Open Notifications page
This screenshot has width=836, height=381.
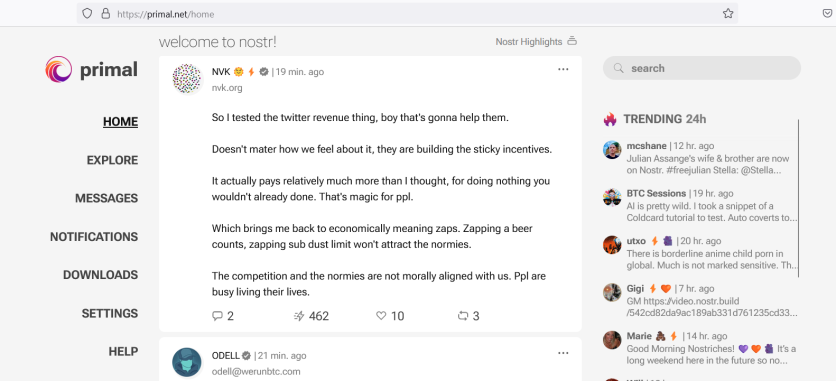click(x=94, y=237)
